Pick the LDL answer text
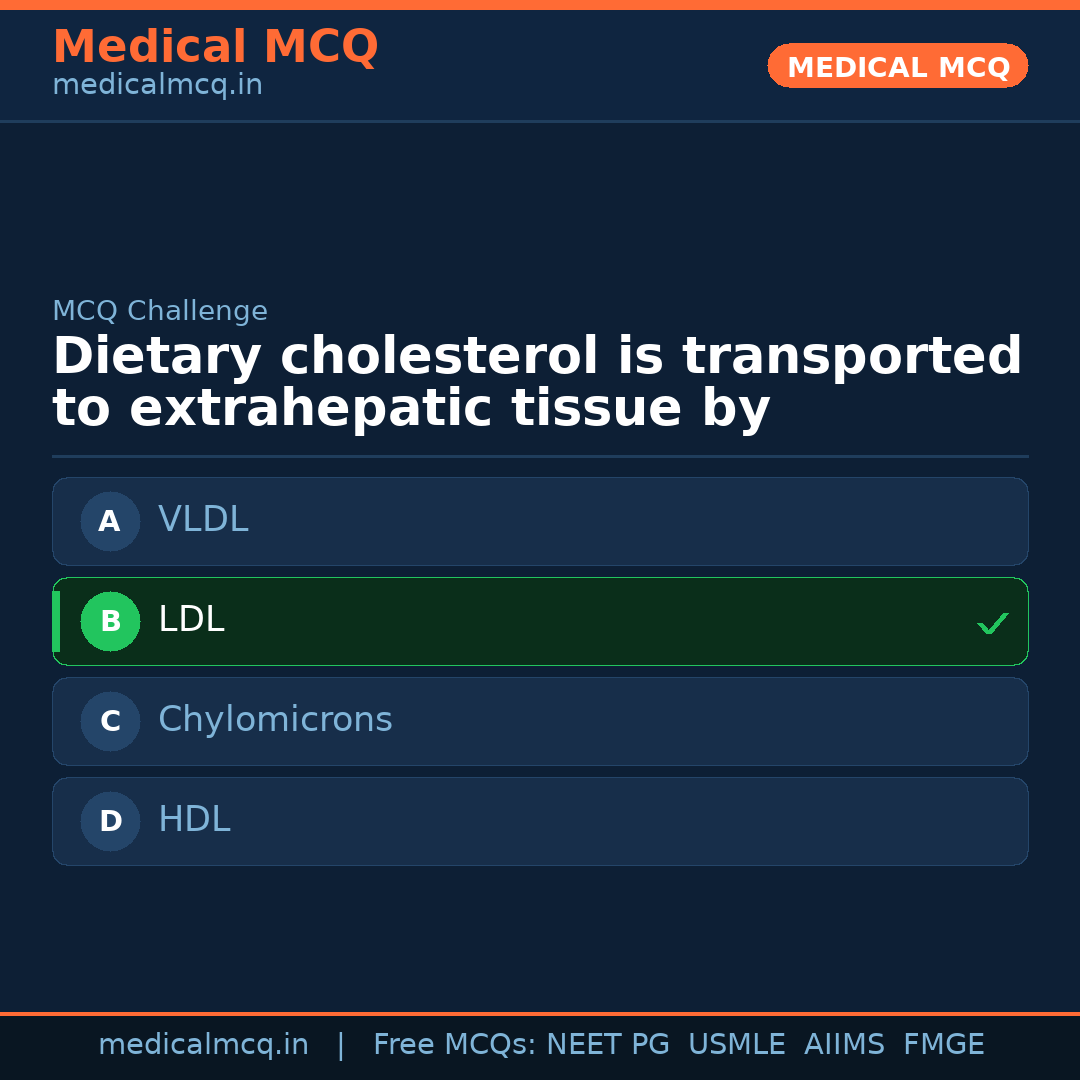 pyautogui.click(x=191, y=620)
